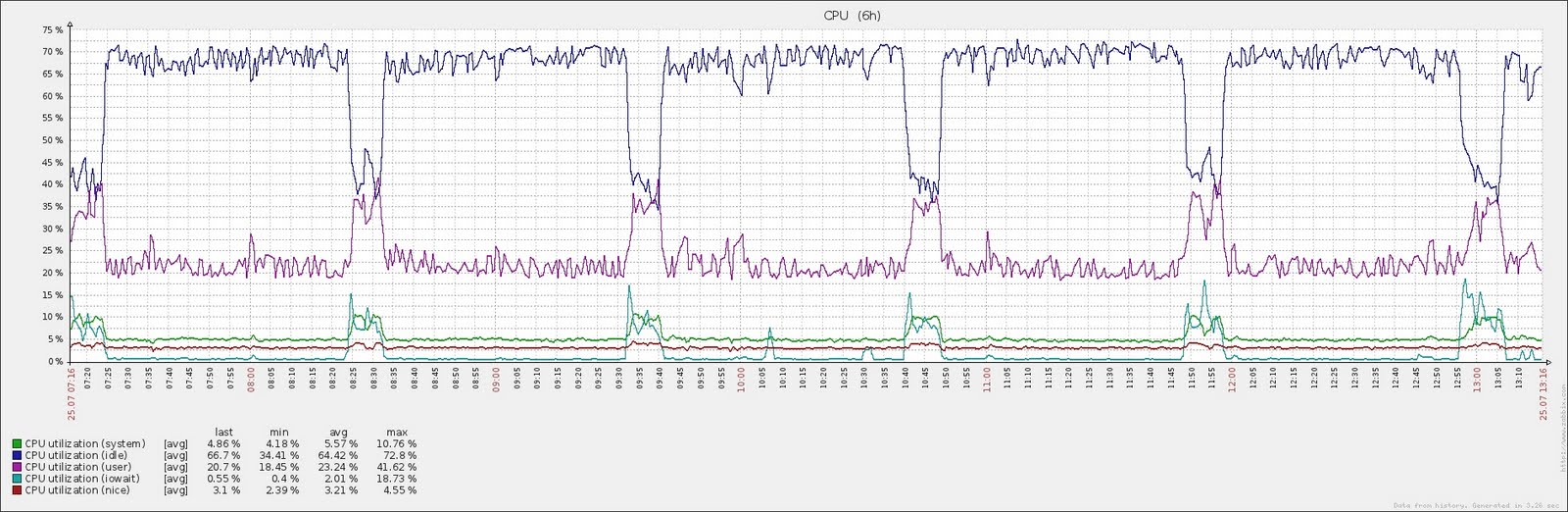The image size is (1568, 512).
Task: Click the dark blue idle legend swatch
Action: (x=18, y=456)
